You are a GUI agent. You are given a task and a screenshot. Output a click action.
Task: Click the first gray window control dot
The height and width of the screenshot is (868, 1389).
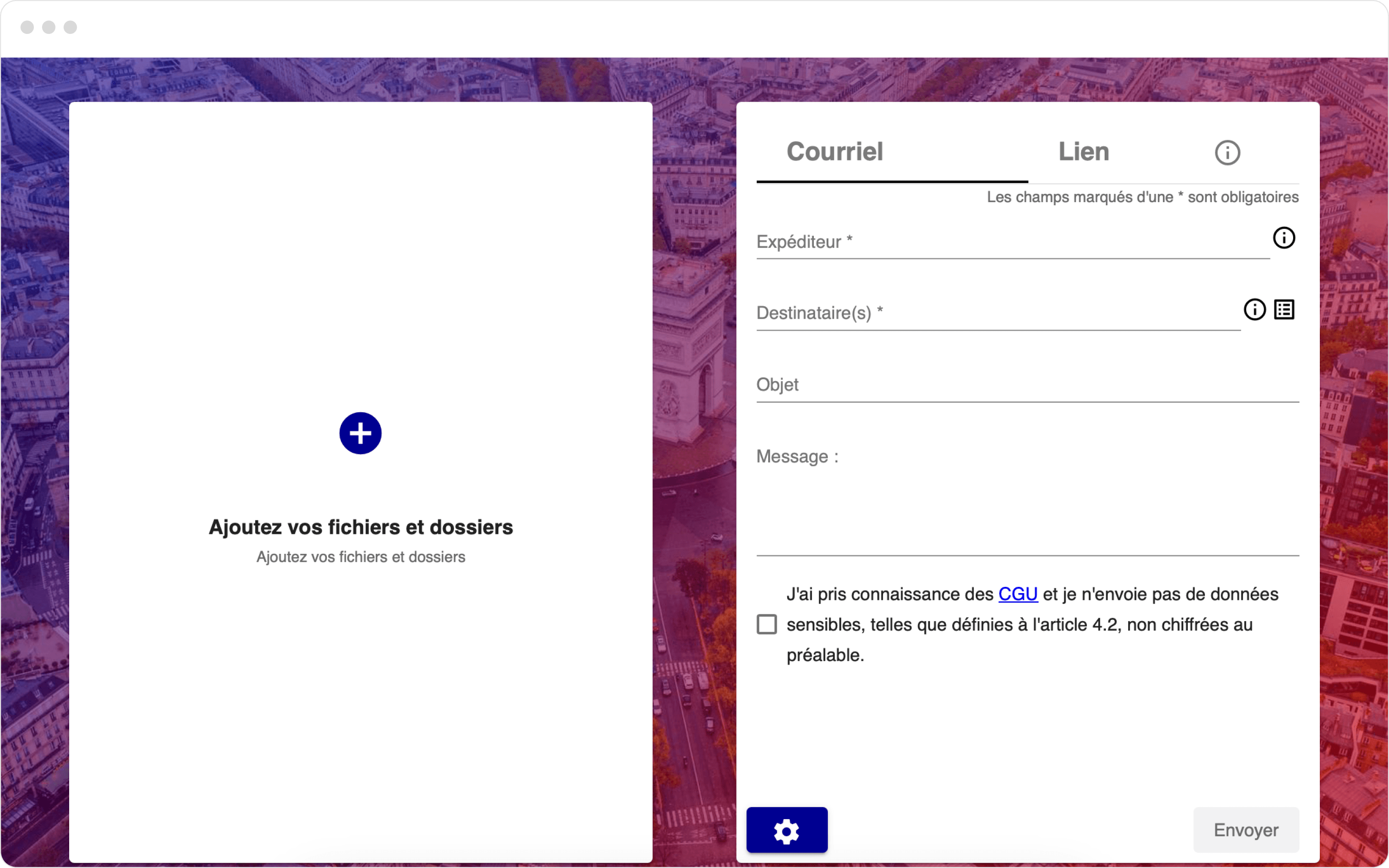(x=27, y=27)
